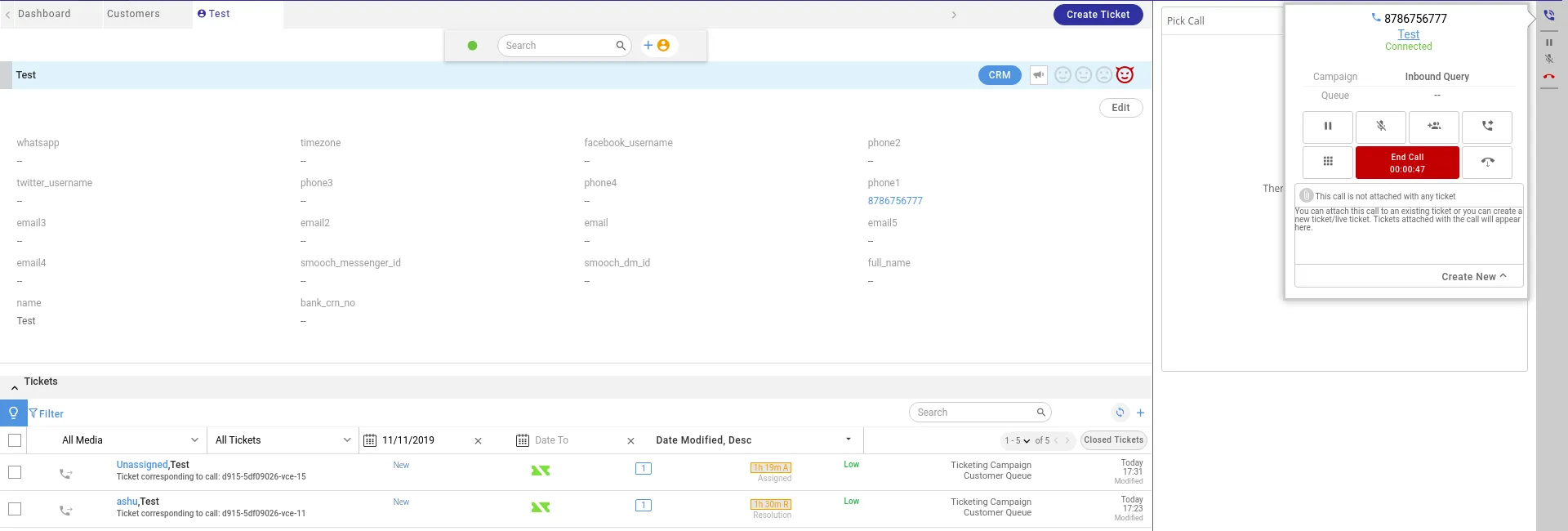
Task: Collapse the Tickets section
Action: [x=15, y=387]
